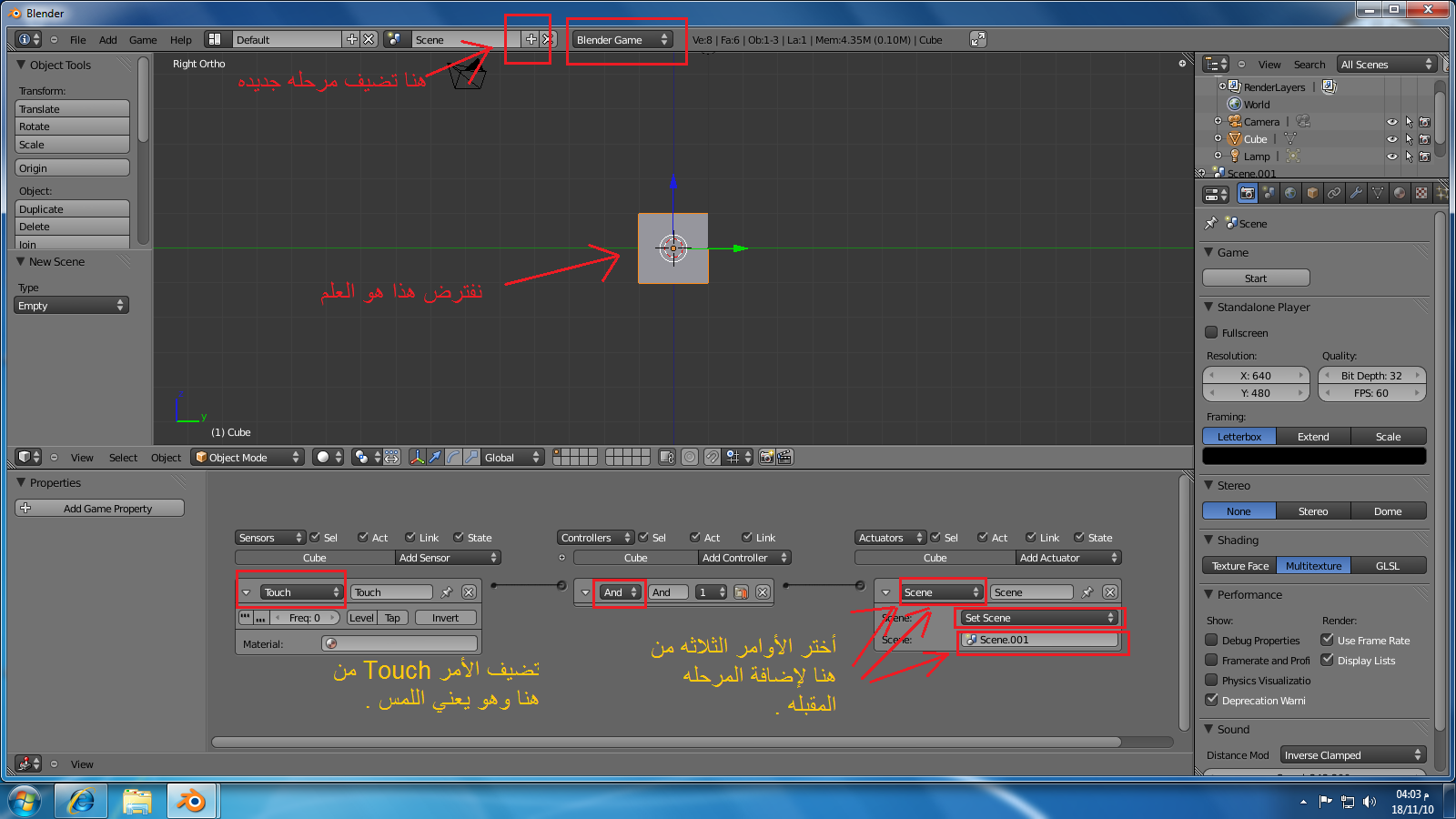Open the Modifiers tab (wrench icon)
The height and width of the screenshot is (819, 1456).
point(1356,193)
